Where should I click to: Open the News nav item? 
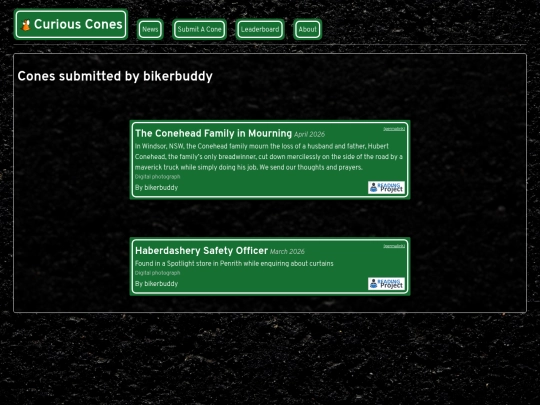150,29
